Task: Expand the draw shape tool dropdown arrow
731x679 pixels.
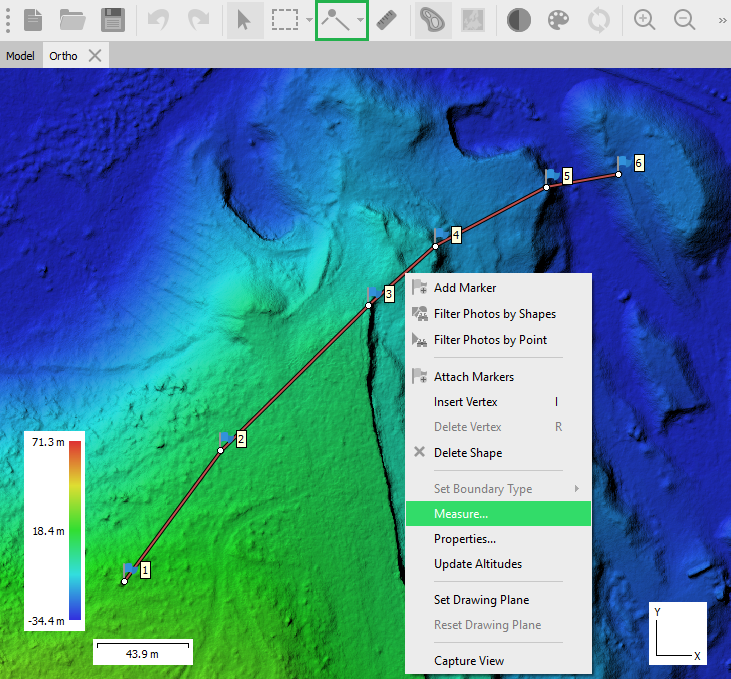Action: (x=360, y=20)
